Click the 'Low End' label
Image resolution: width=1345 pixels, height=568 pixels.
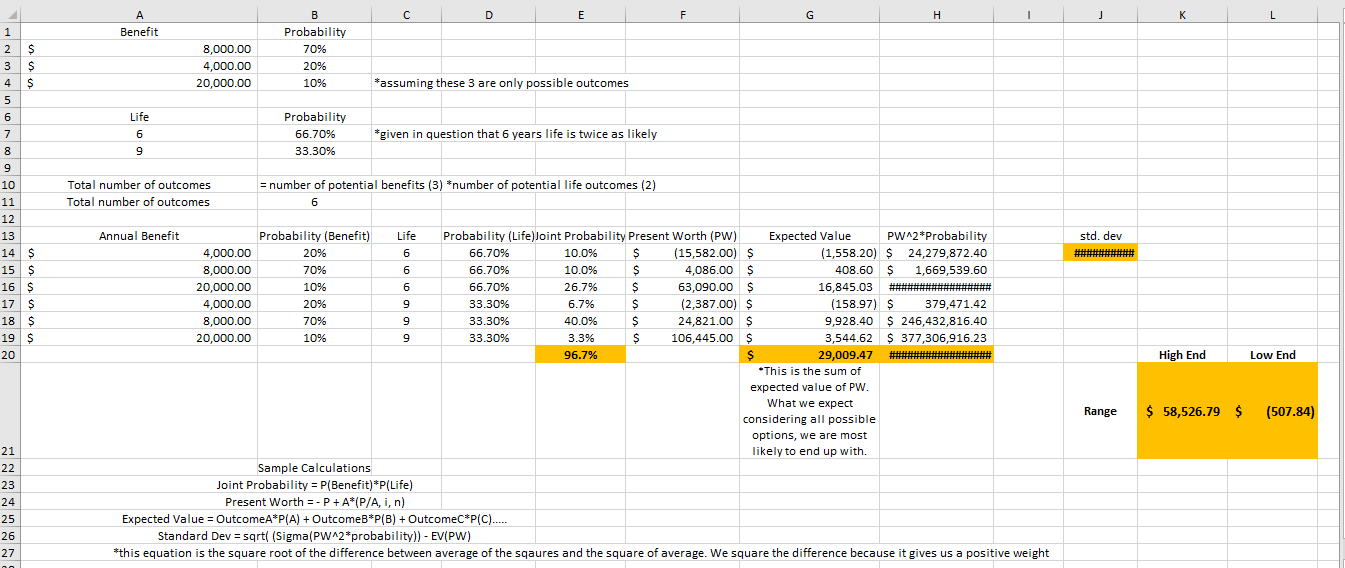[1272, 355]
